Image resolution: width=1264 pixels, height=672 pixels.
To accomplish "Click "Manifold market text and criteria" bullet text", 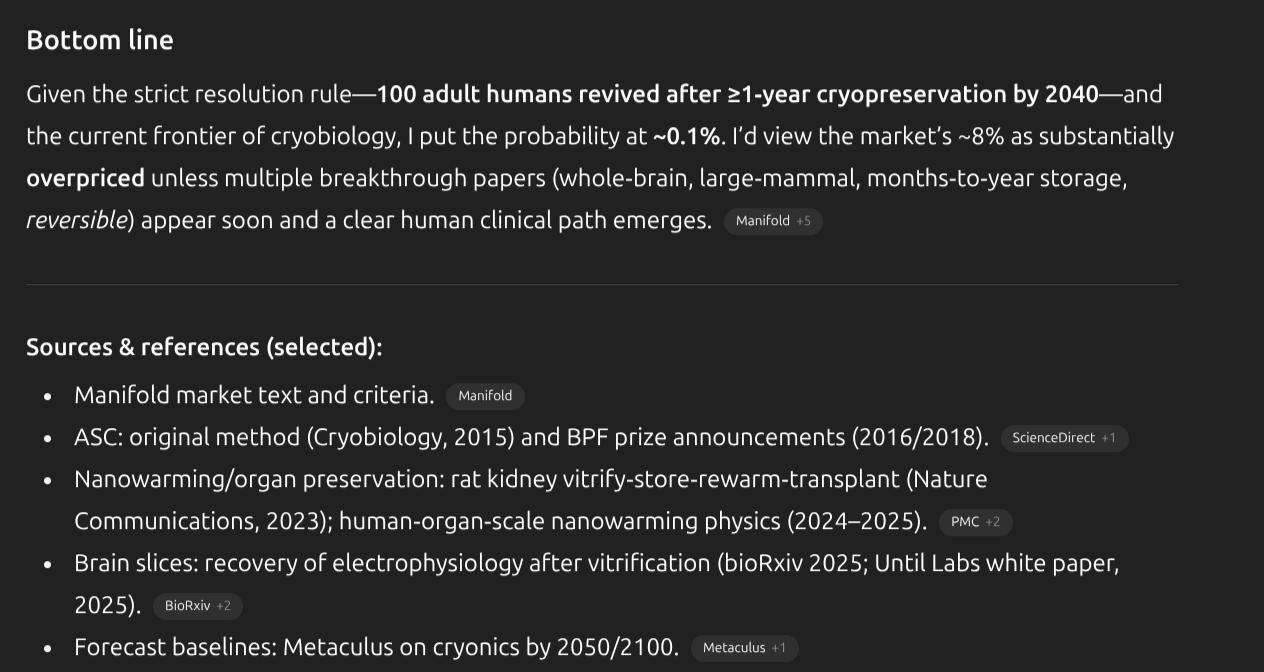I will click(253, 395).
